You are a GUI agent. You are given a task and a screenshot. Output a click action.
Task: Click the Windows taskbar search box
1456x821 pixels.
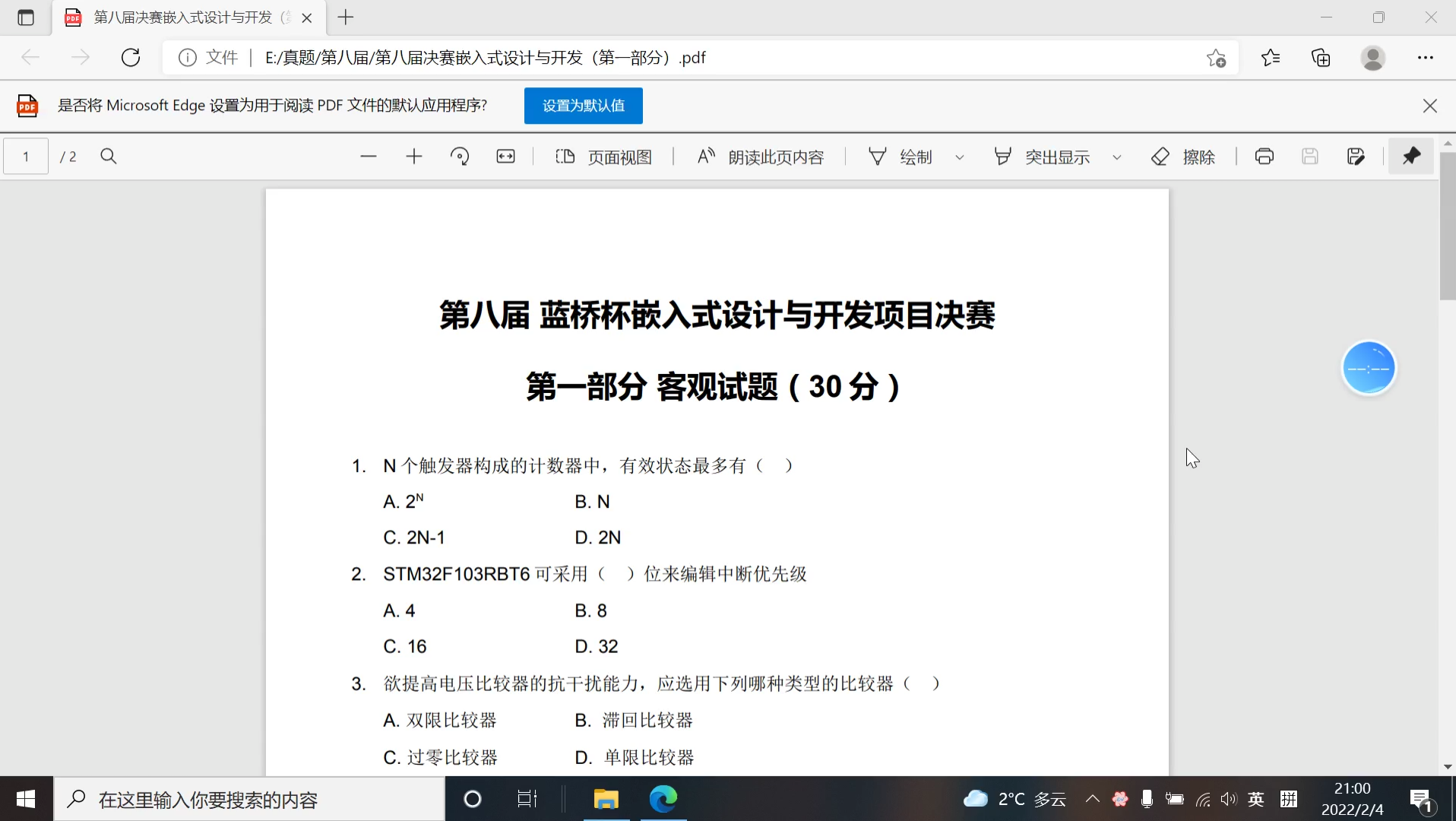(x=249, y=799)
